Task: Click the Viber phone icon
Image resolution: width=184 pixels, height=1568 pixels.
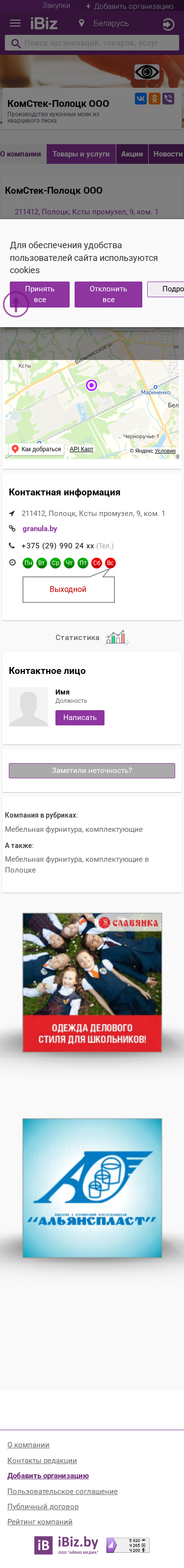Action: (168, 99)
